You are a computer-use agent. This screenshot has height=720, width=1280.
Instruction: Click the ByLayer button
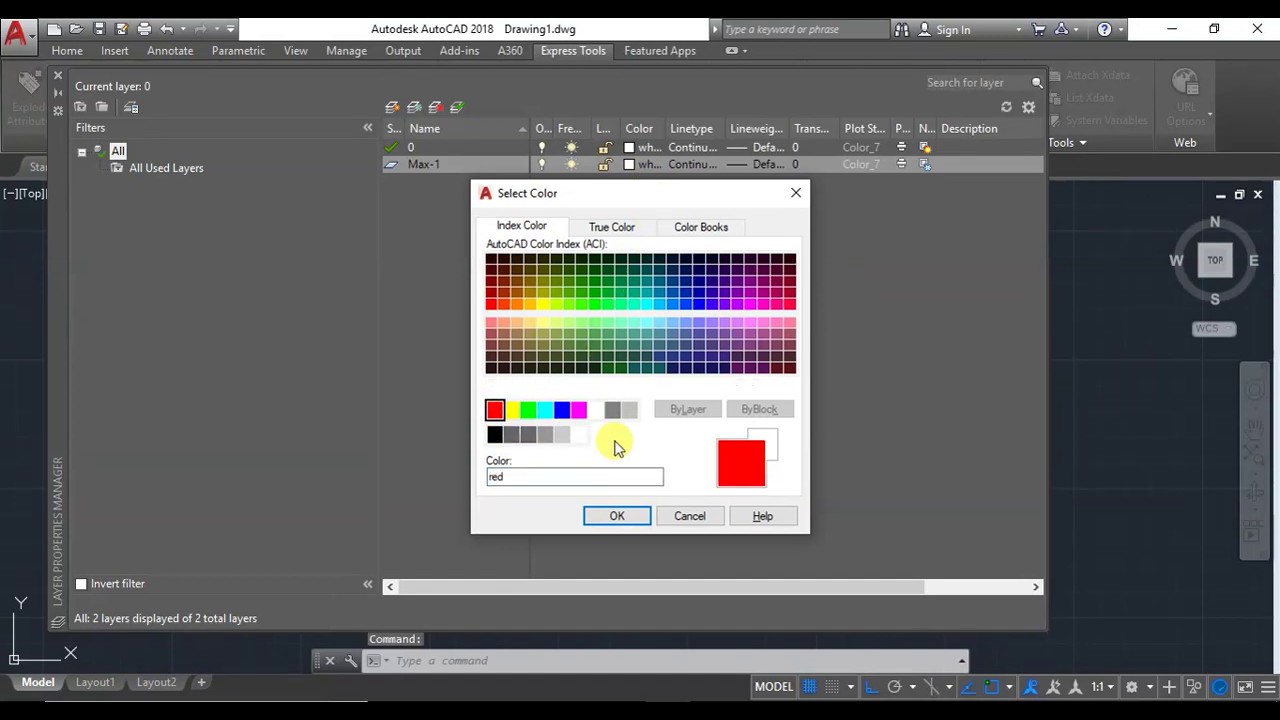click(688, 409)
